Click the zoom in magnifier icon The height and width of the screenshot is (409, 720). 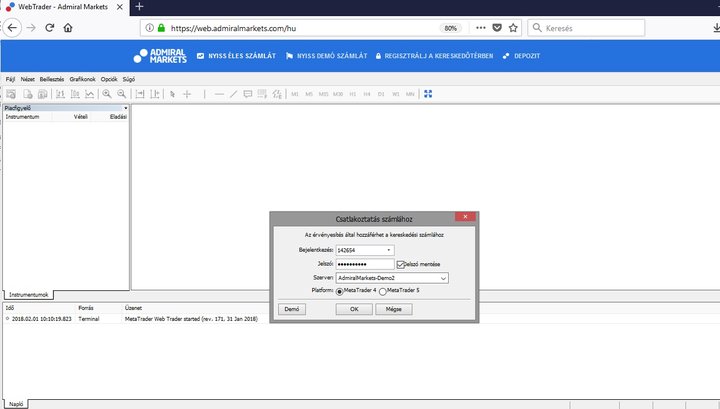107,94
